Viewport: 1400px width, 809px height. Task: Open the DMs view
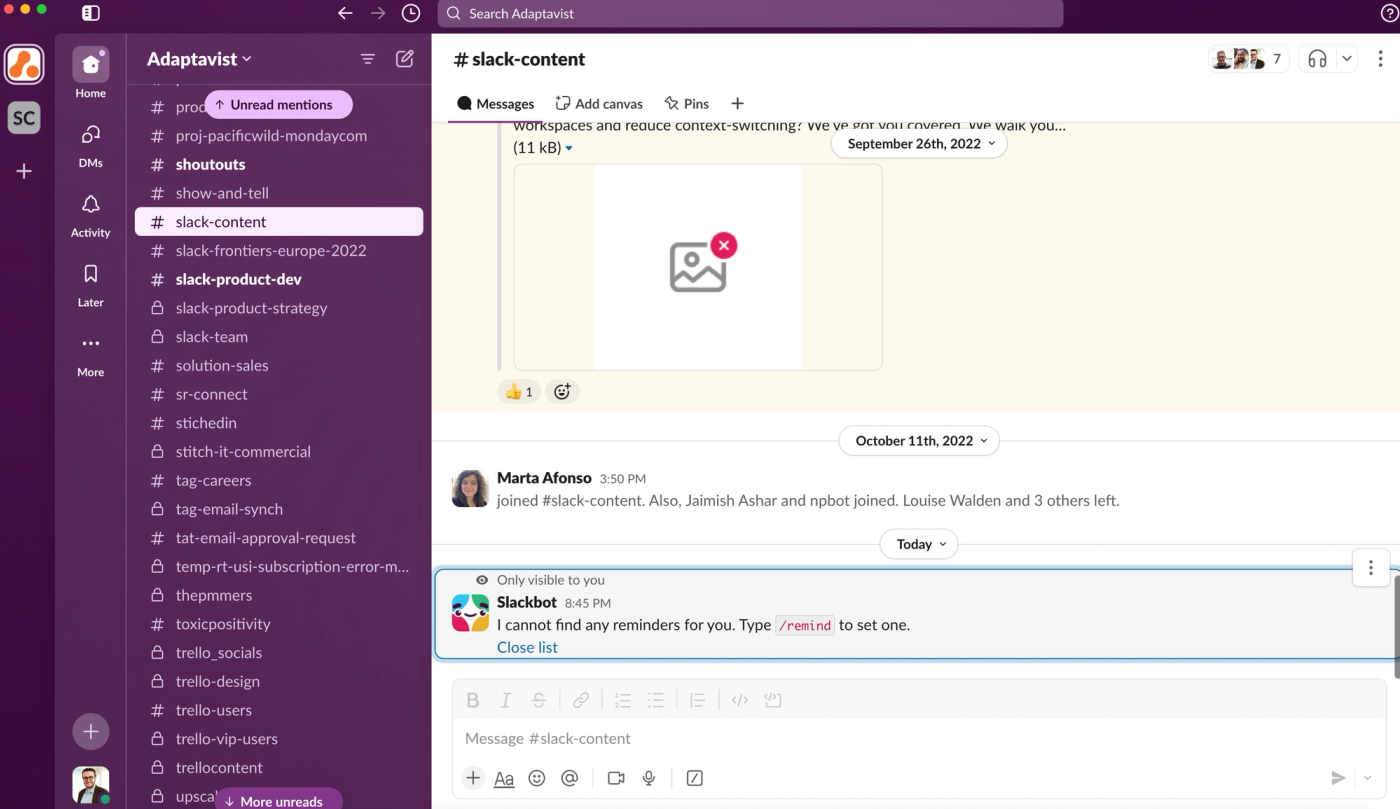(x=90, y=143)
